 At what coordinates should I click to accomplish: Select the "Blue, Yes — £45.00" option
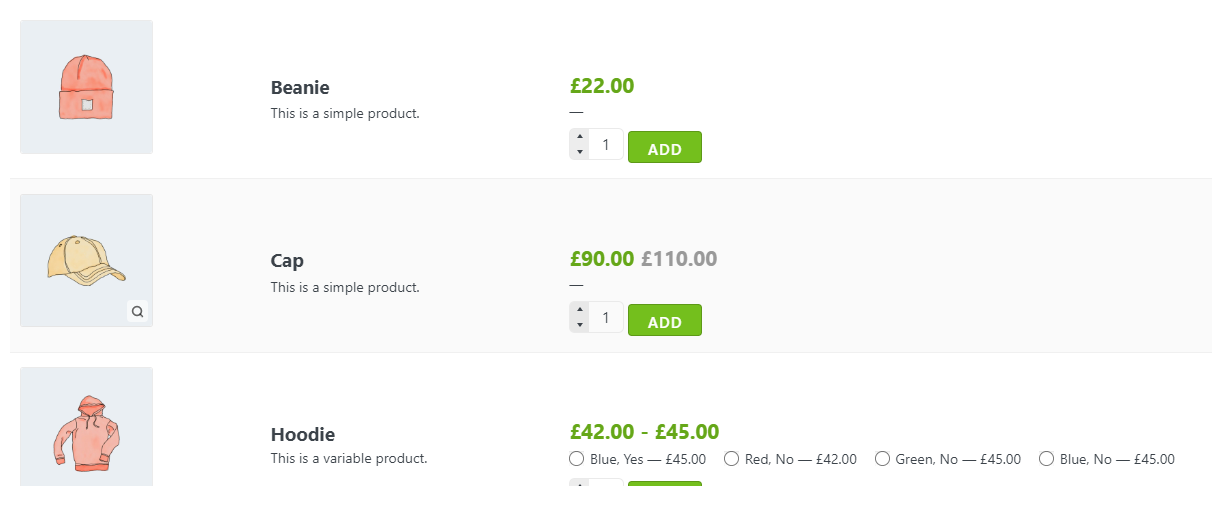click(x=576, y=459)
